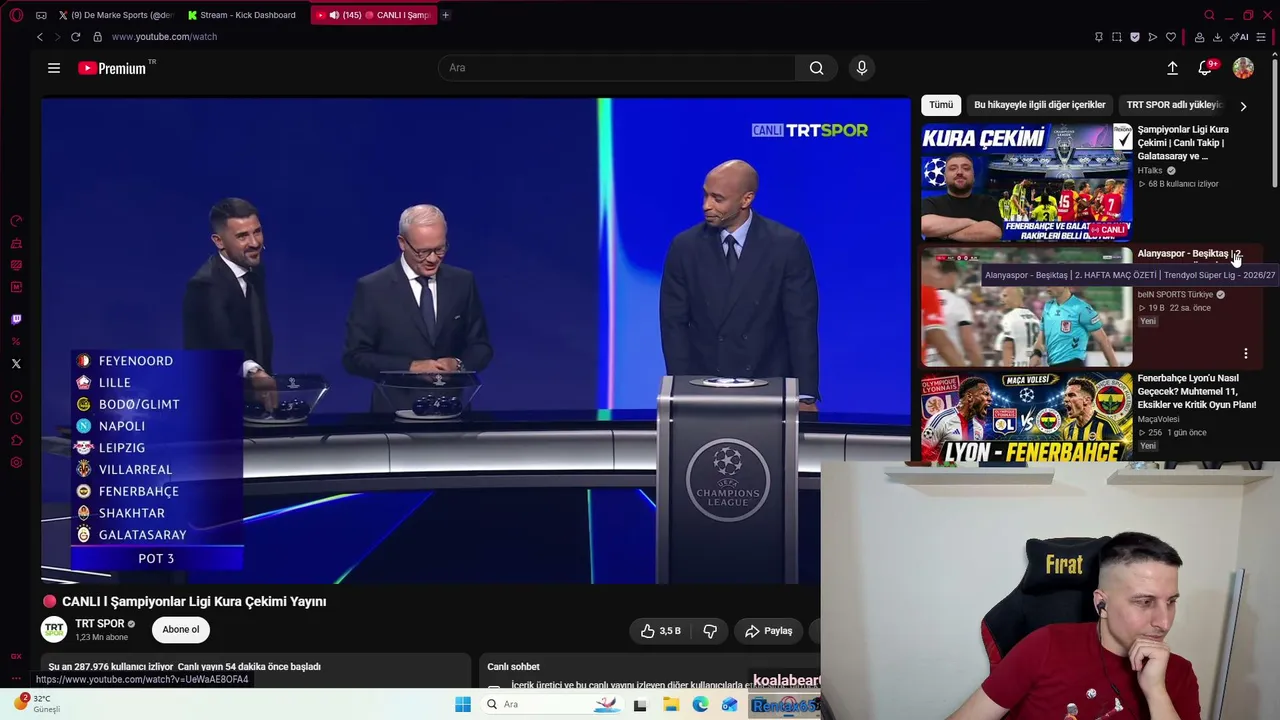Click the live video player
This screenshot has width=1280, height=720.
click(476, 340)
